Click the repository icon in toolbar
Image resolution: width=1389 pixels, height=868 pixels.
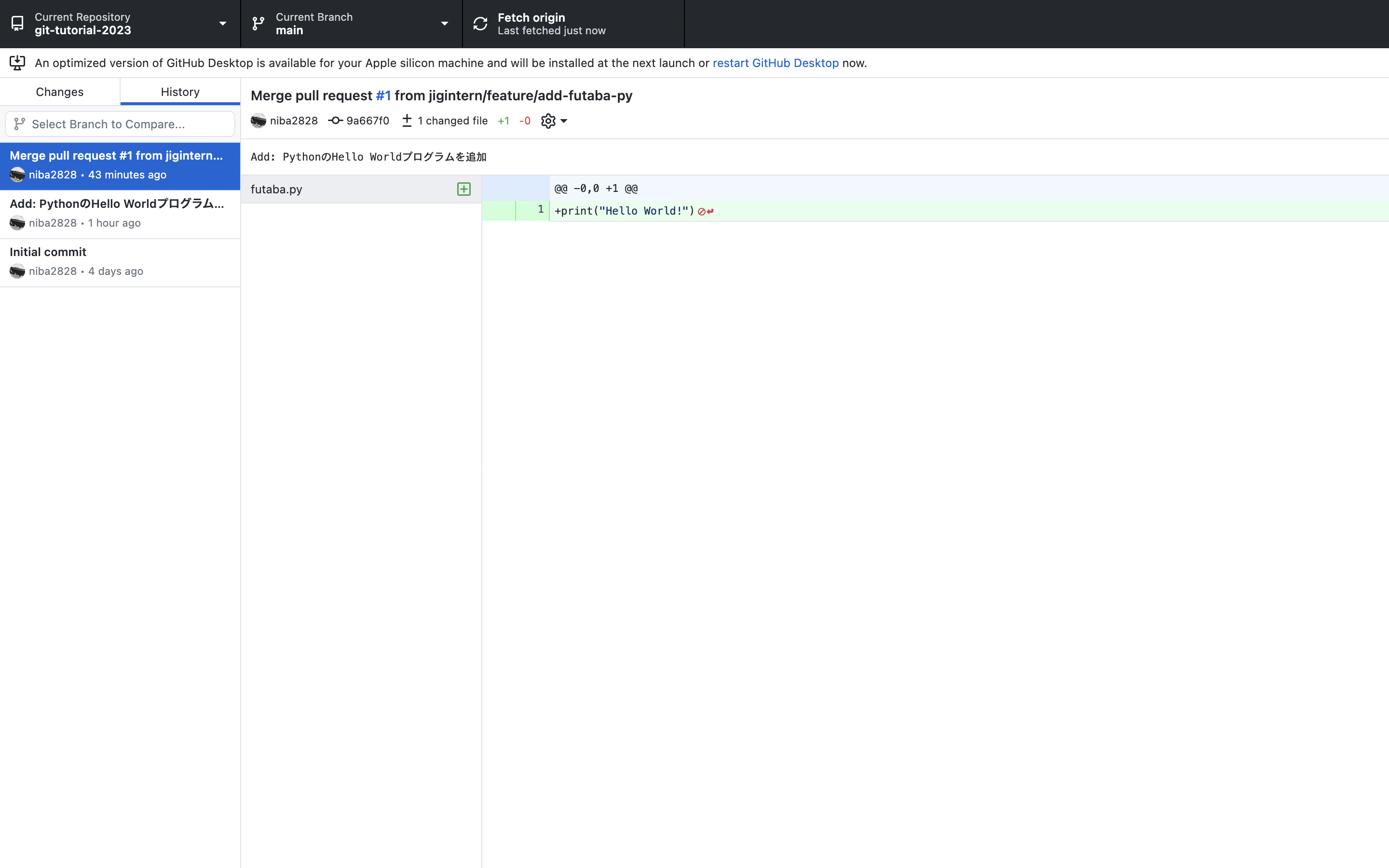(17, 24)
